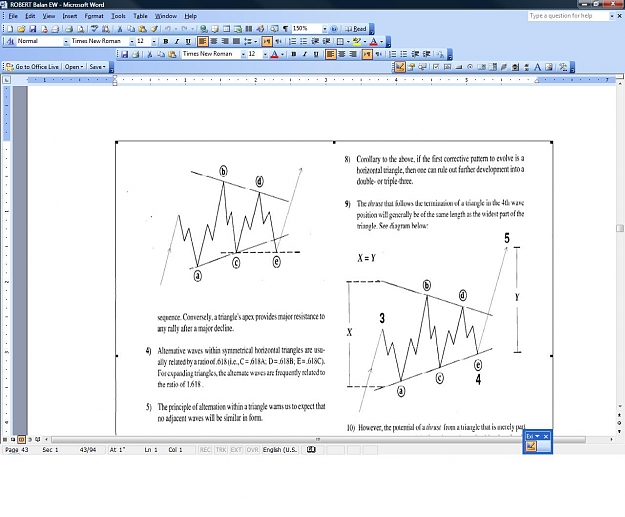Insert a Label control (A icon)
The image size is (625, 517).
[537, 67]
